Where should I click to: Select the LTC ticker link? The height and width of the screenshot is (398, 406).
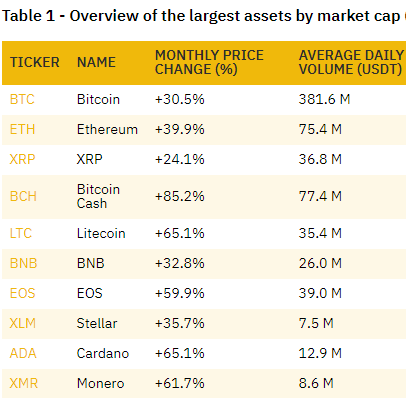click(x=21, y=233)
